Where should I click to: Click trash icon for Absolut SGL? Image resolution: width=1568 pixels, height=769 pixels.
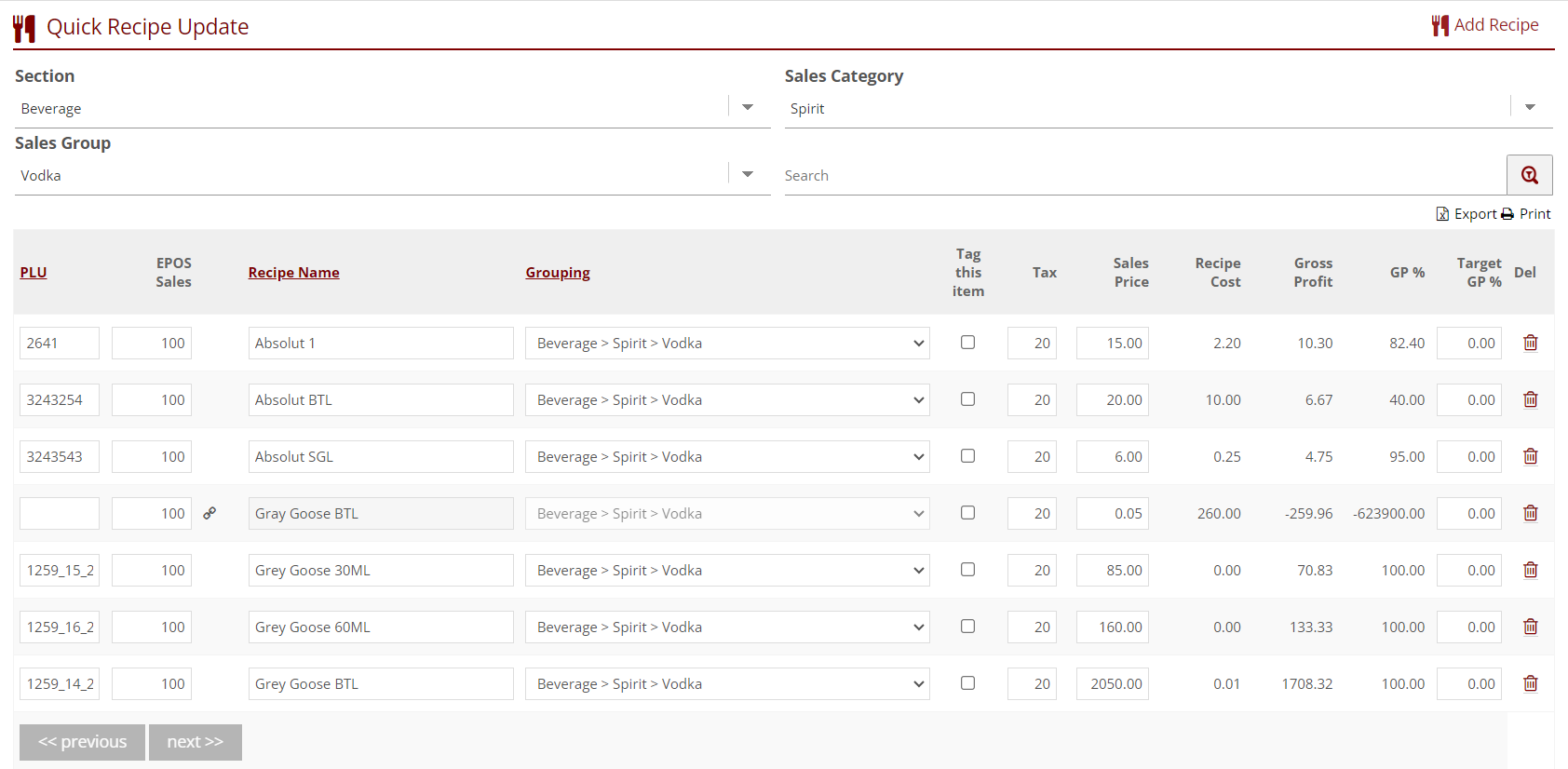pyautogui.click(x=1530, y=456)
